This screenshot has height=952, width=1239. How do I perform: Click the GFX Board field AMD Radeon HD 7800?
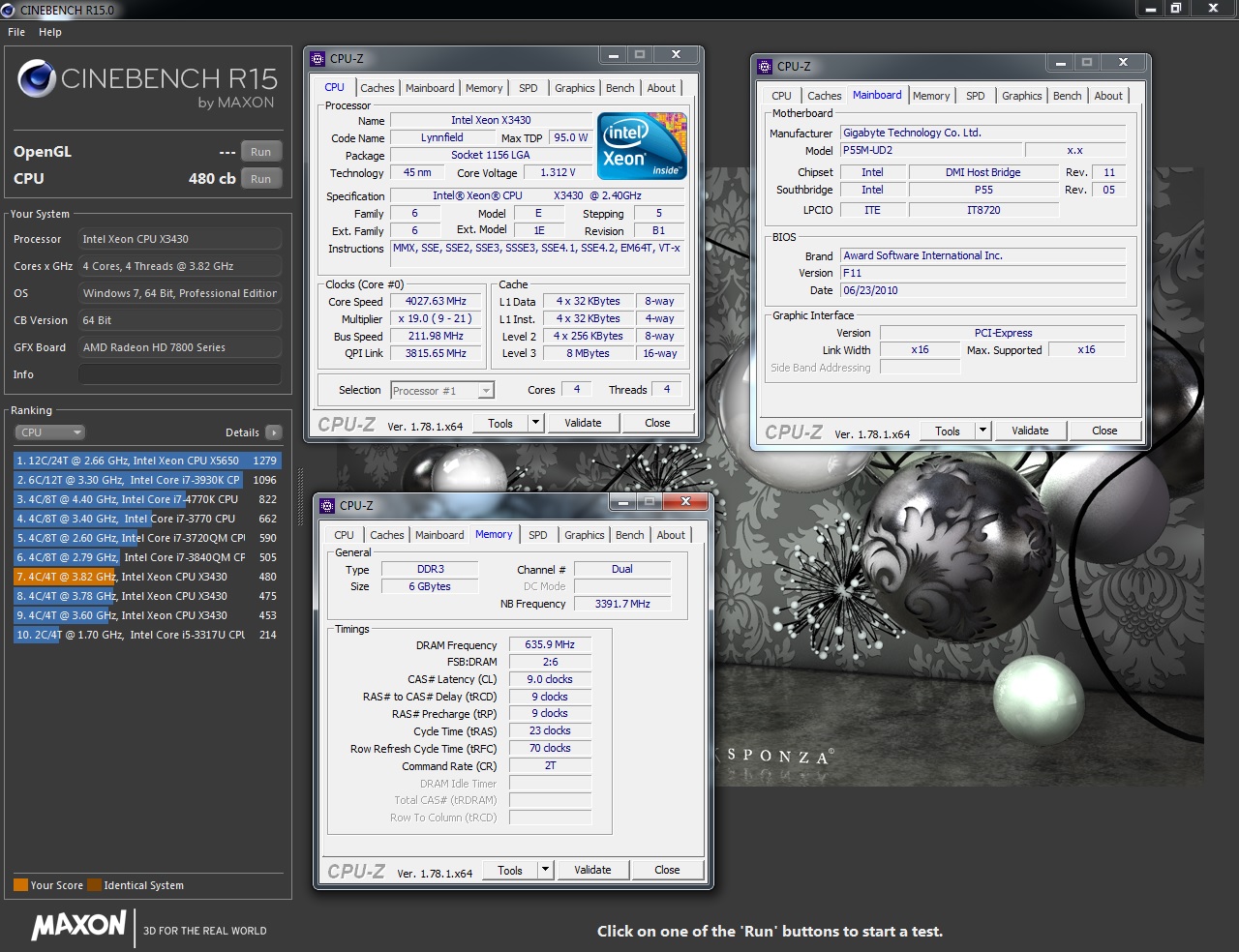pos(180,347)
